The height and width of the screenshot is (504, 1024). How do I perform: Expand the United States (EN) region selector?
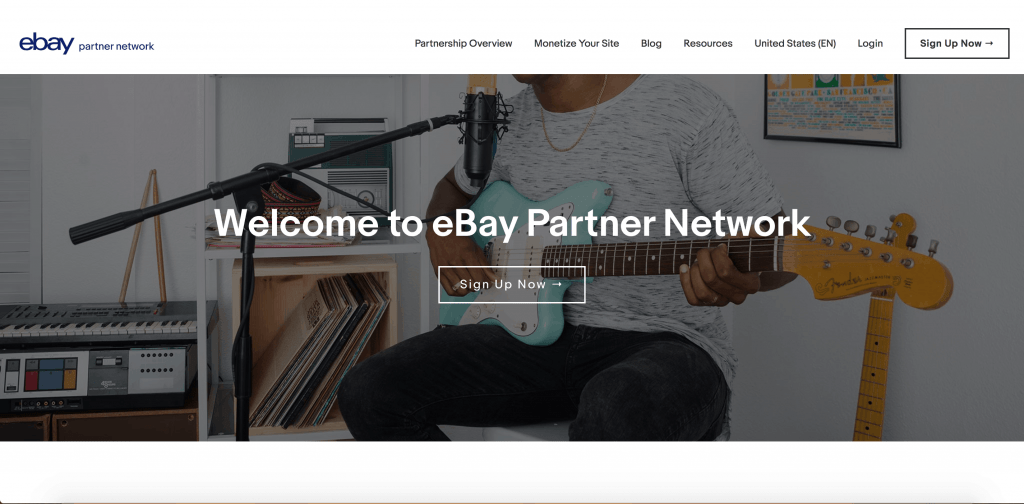pyautogui.click(x=795, y=43)
